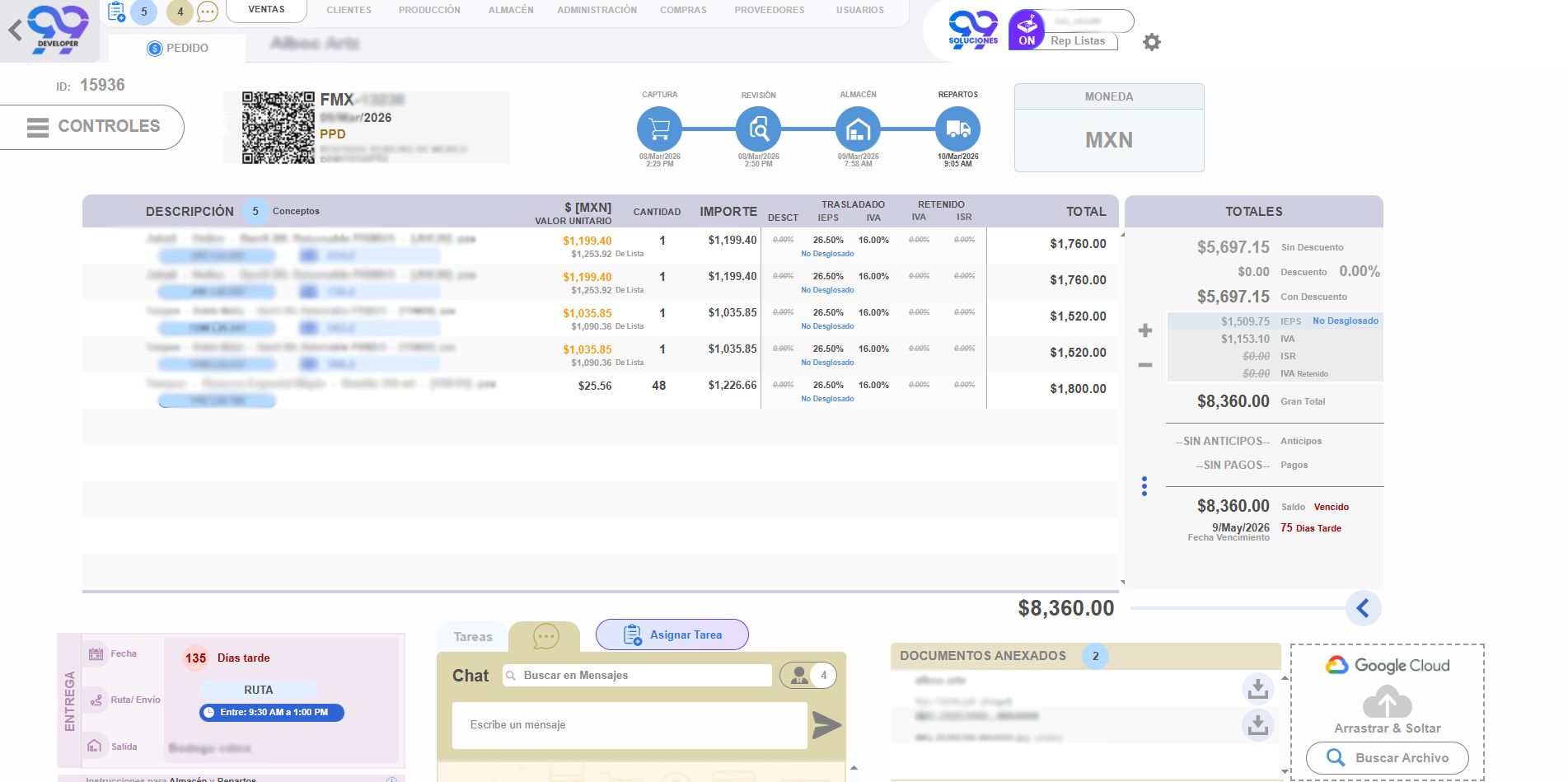Click the Ruta/Envío icon in Entrega
The height and width of the screenshot is (782, 1568).
[x=96, y=700]
